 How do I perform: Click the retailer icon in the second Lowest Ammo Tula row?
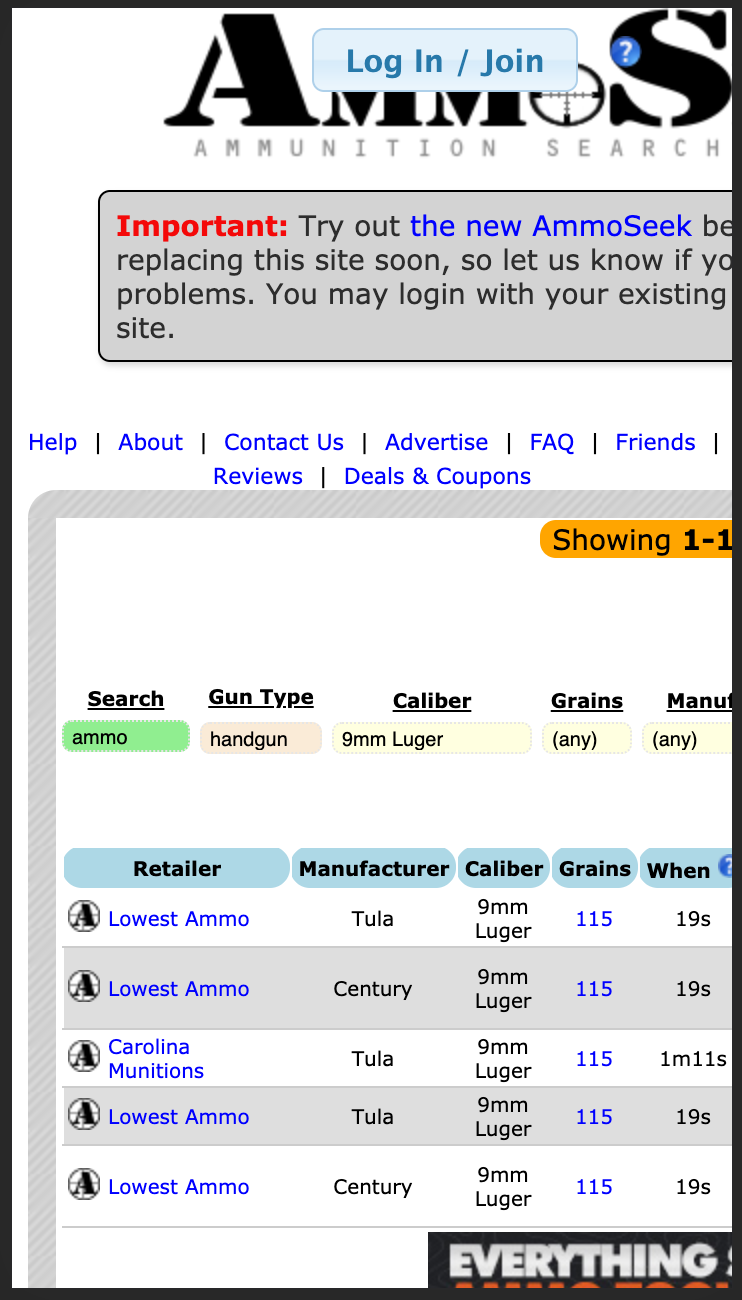point(84,1114)
